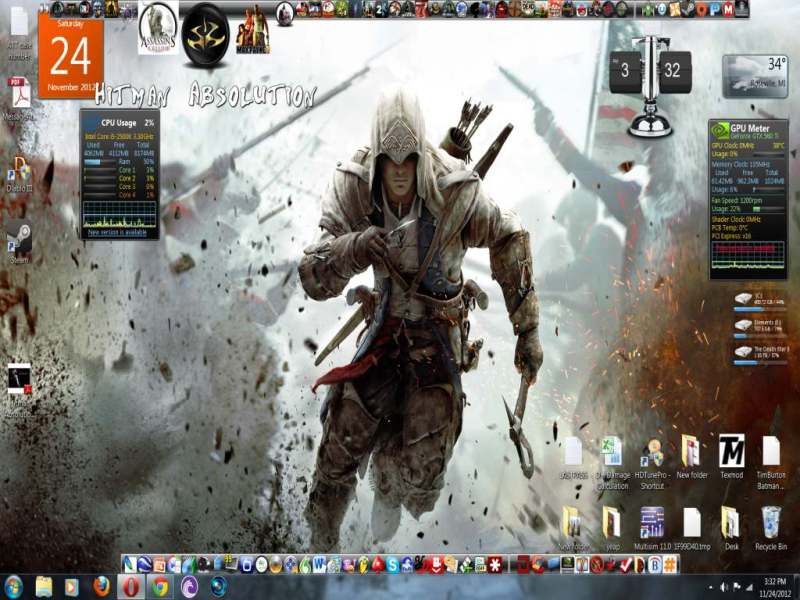Click the B circle icon in bottom dock

tap(655, 564)
